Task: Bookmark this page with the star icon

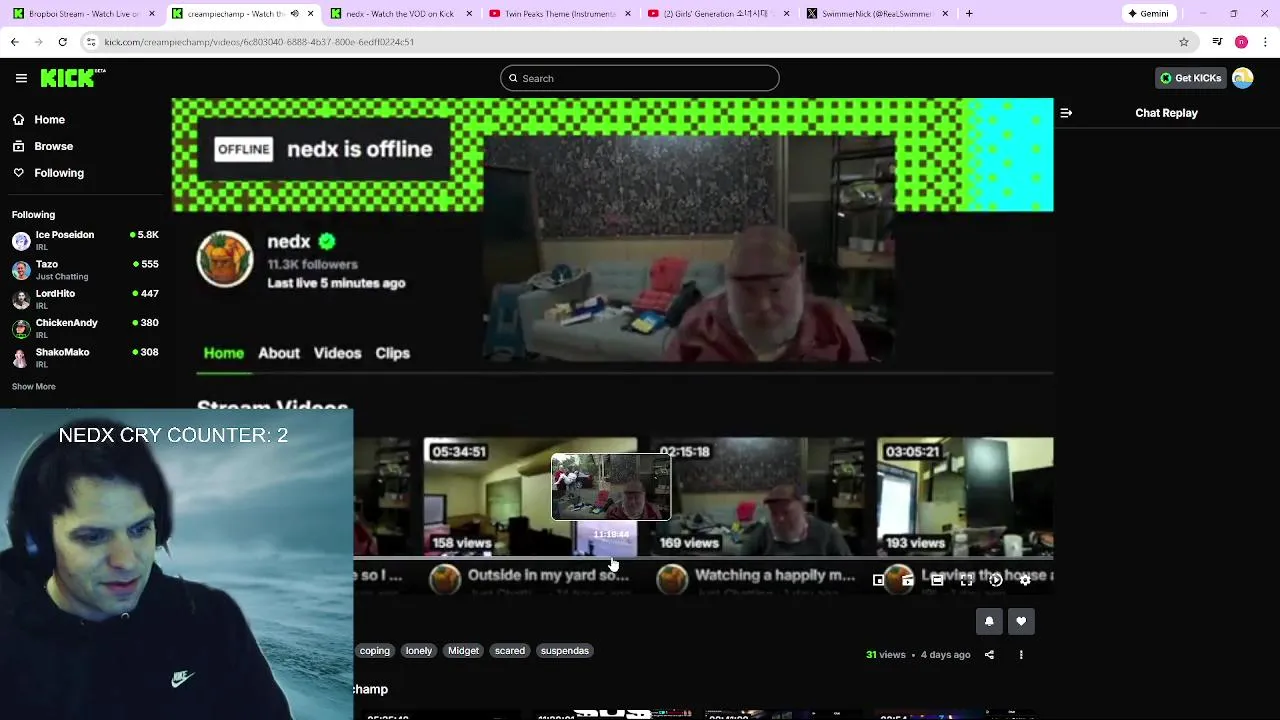Action: coord(1184,42)
